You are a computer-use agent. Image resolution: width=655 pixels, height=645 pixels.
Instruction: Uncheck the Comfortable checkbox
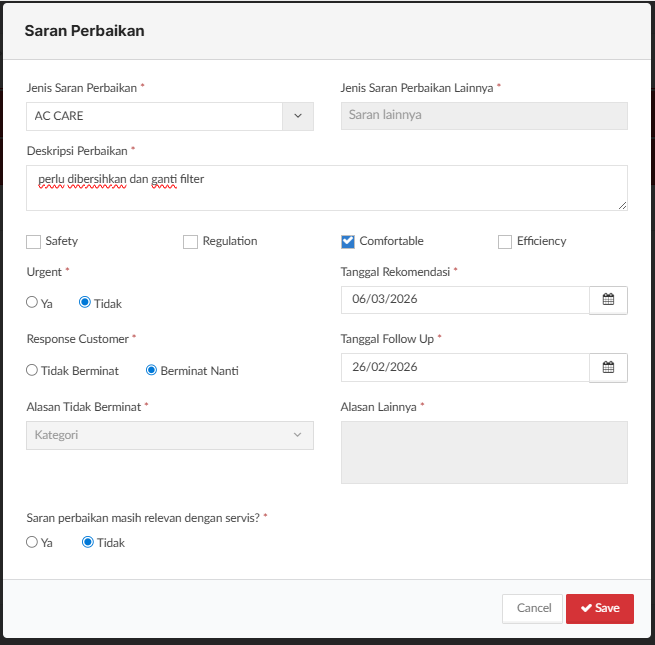pyautogui.click(x=348, y=241)
